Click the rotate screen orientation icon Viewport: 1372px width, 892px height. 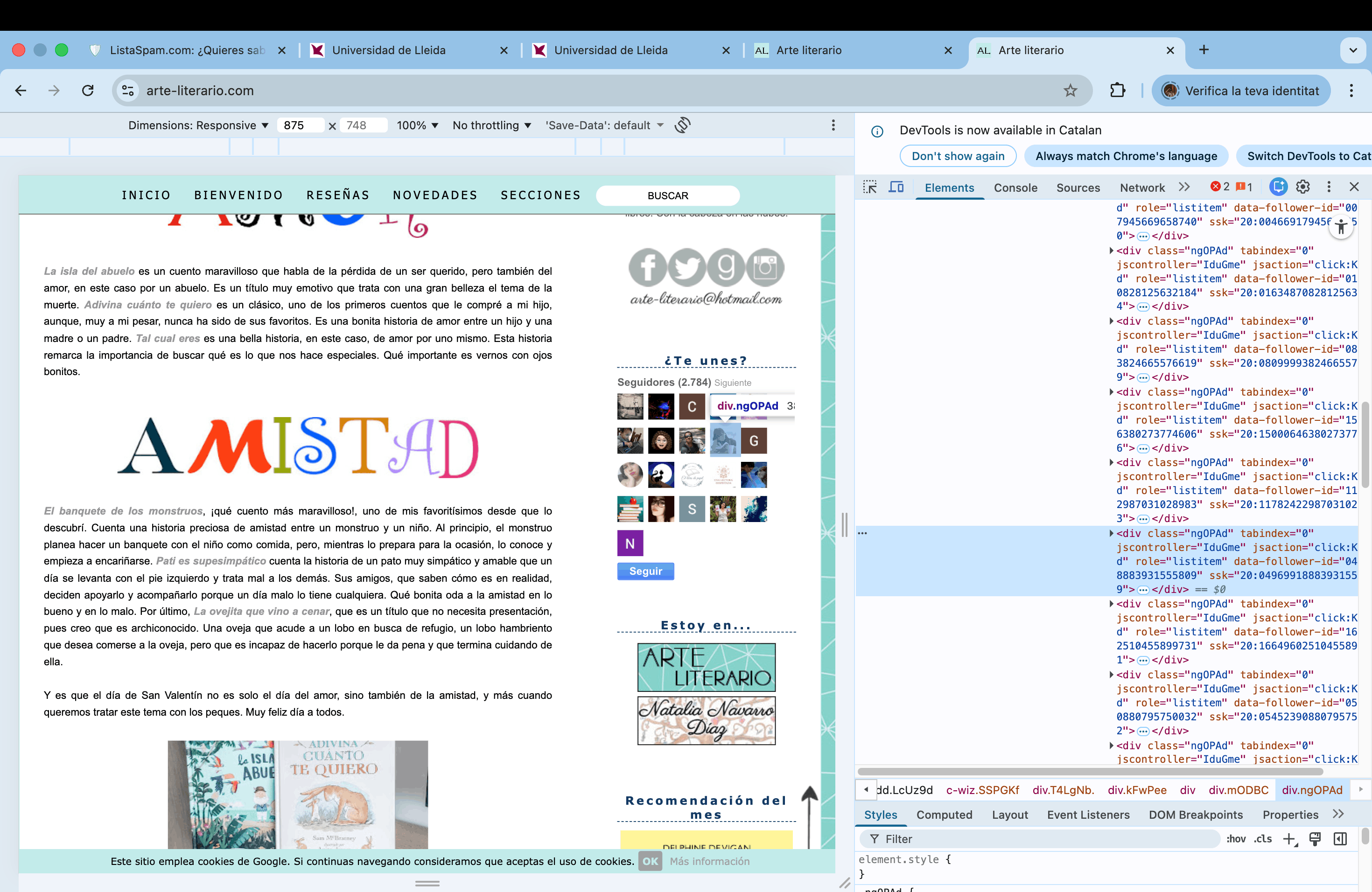point(683,125)
